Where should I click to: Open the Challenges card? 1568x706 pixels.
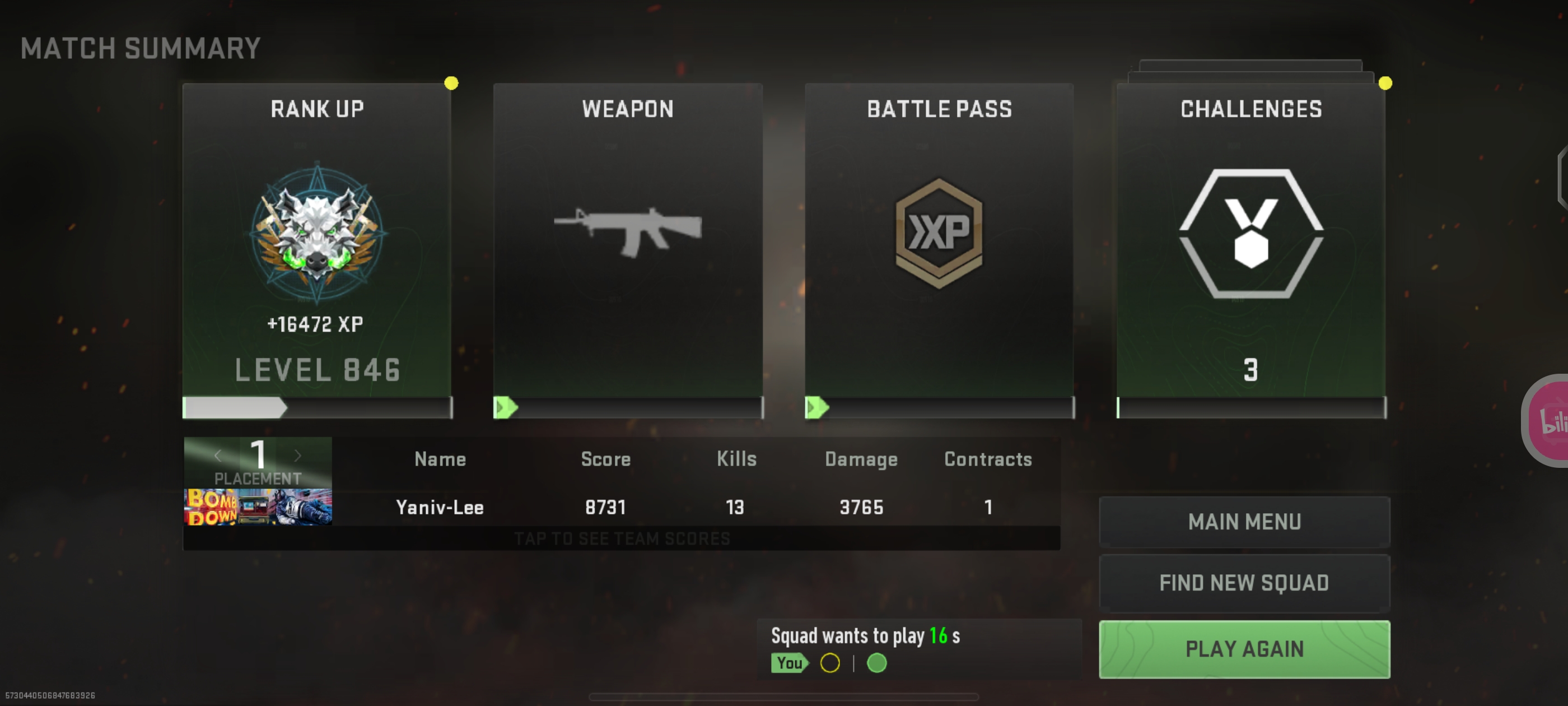[1251, 250]
